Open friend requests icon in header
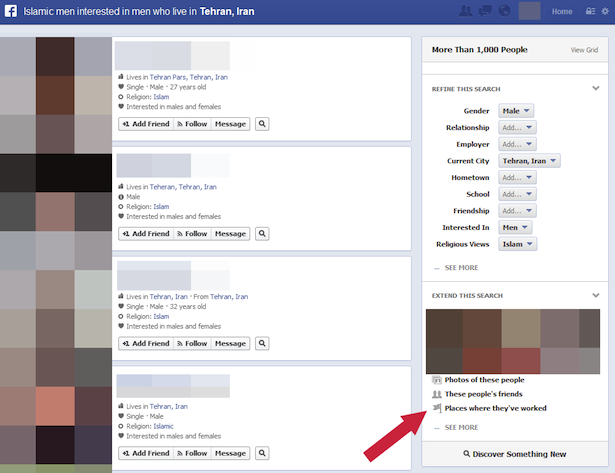The width and height of the screenshot is (615, 473). point(466,11)
